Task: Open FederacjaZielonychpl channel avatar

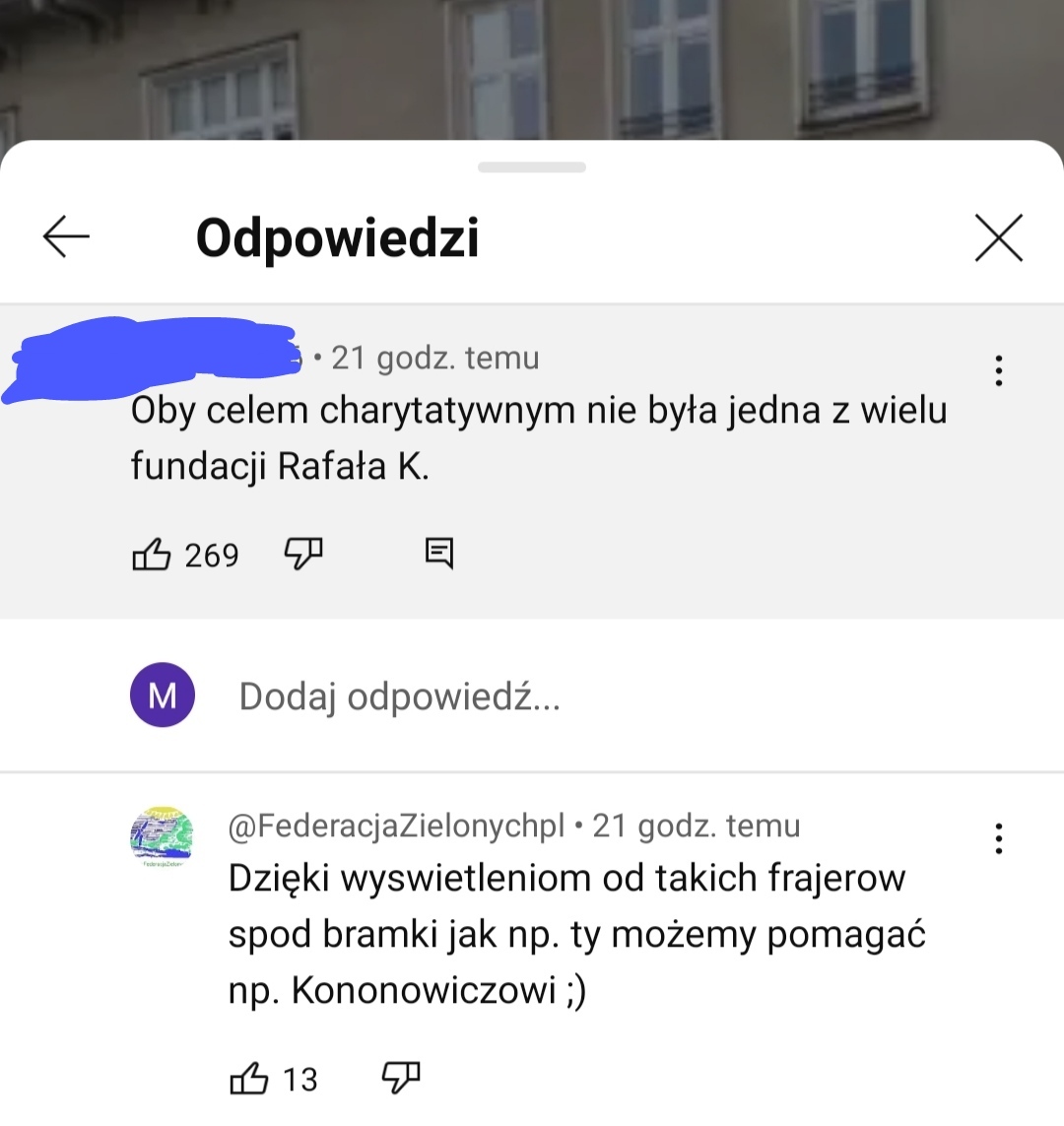Action: 163,835
